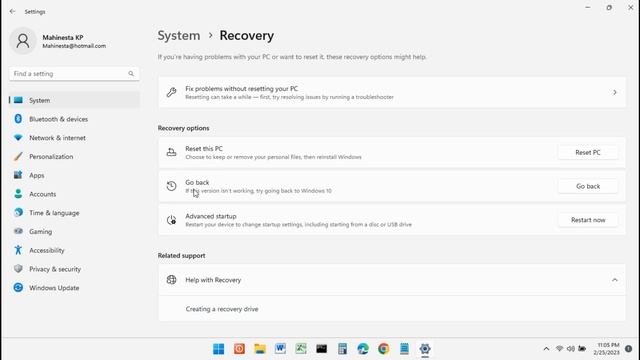This screenshot has height=360, width=640.
Task: Click the search magnifier icon
Action: pos(131,73)
